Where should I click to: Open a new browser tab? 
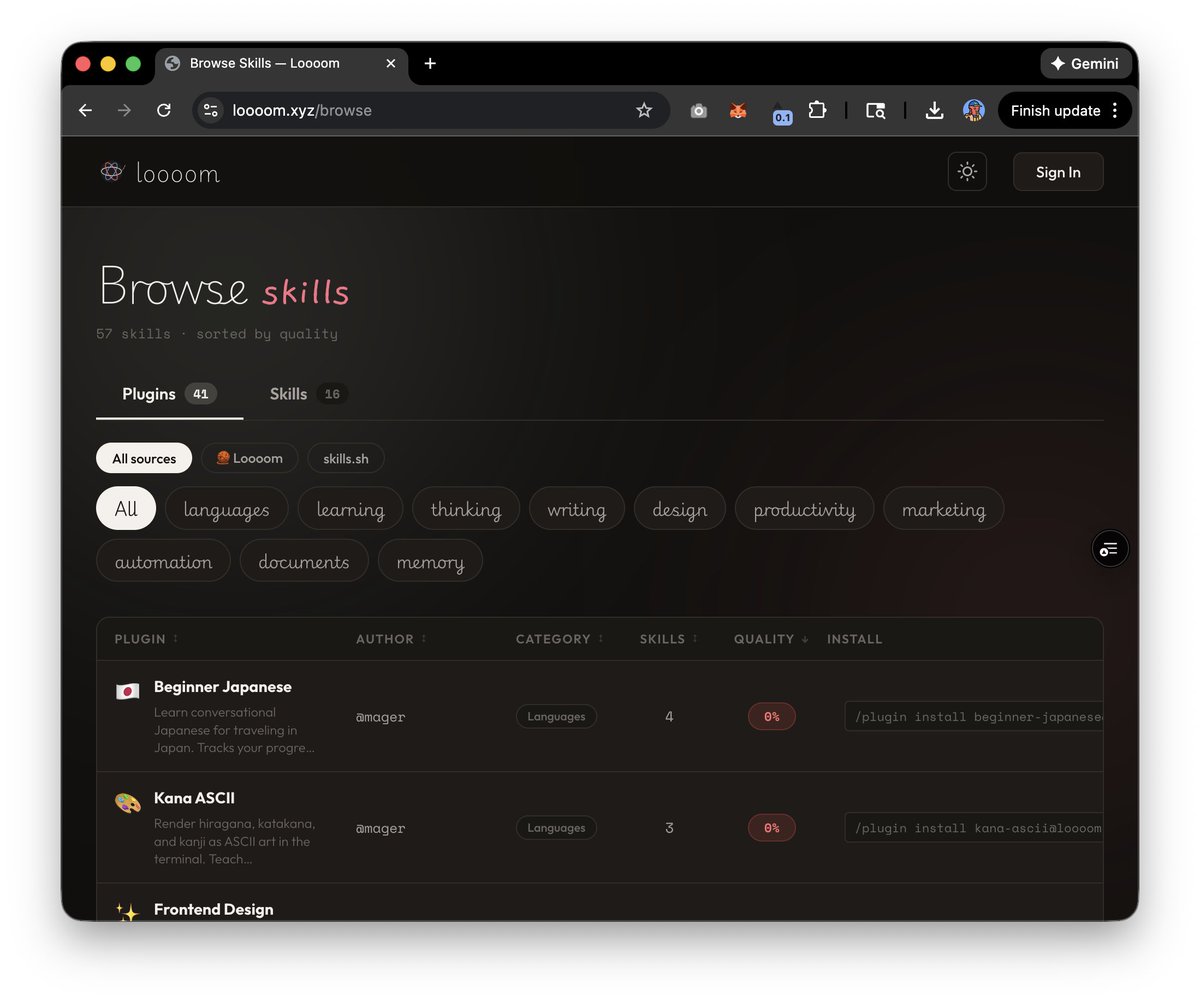click(430, 63)
